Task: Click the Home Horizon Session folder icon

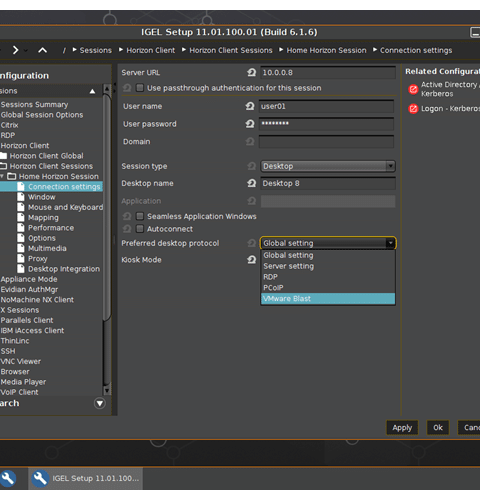Action: tap(12, 176)
